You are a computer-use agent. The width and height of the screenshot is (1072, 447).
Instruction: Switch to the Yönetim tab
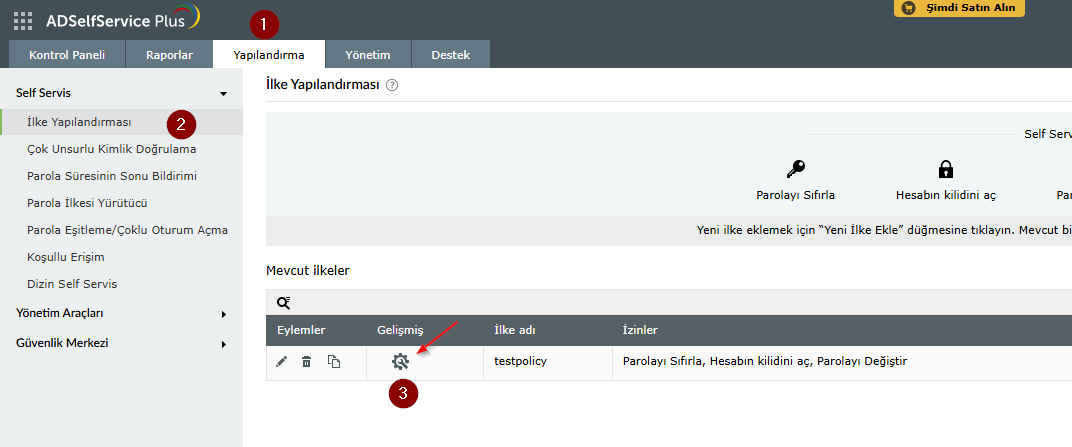pyautogui.click(x=368, y=55)
